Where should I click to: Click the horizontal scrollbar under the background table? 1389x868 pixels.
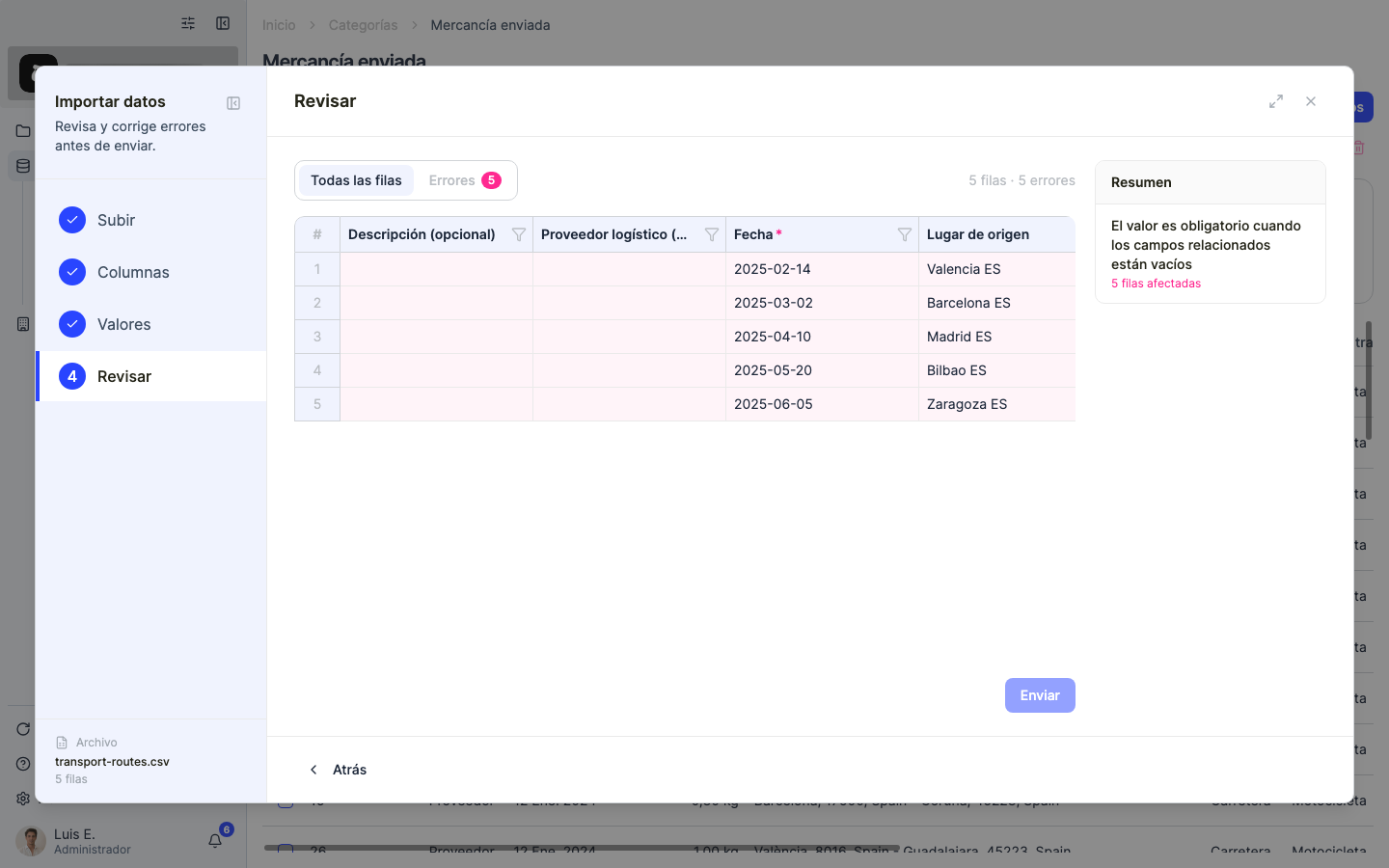point(582,848)
